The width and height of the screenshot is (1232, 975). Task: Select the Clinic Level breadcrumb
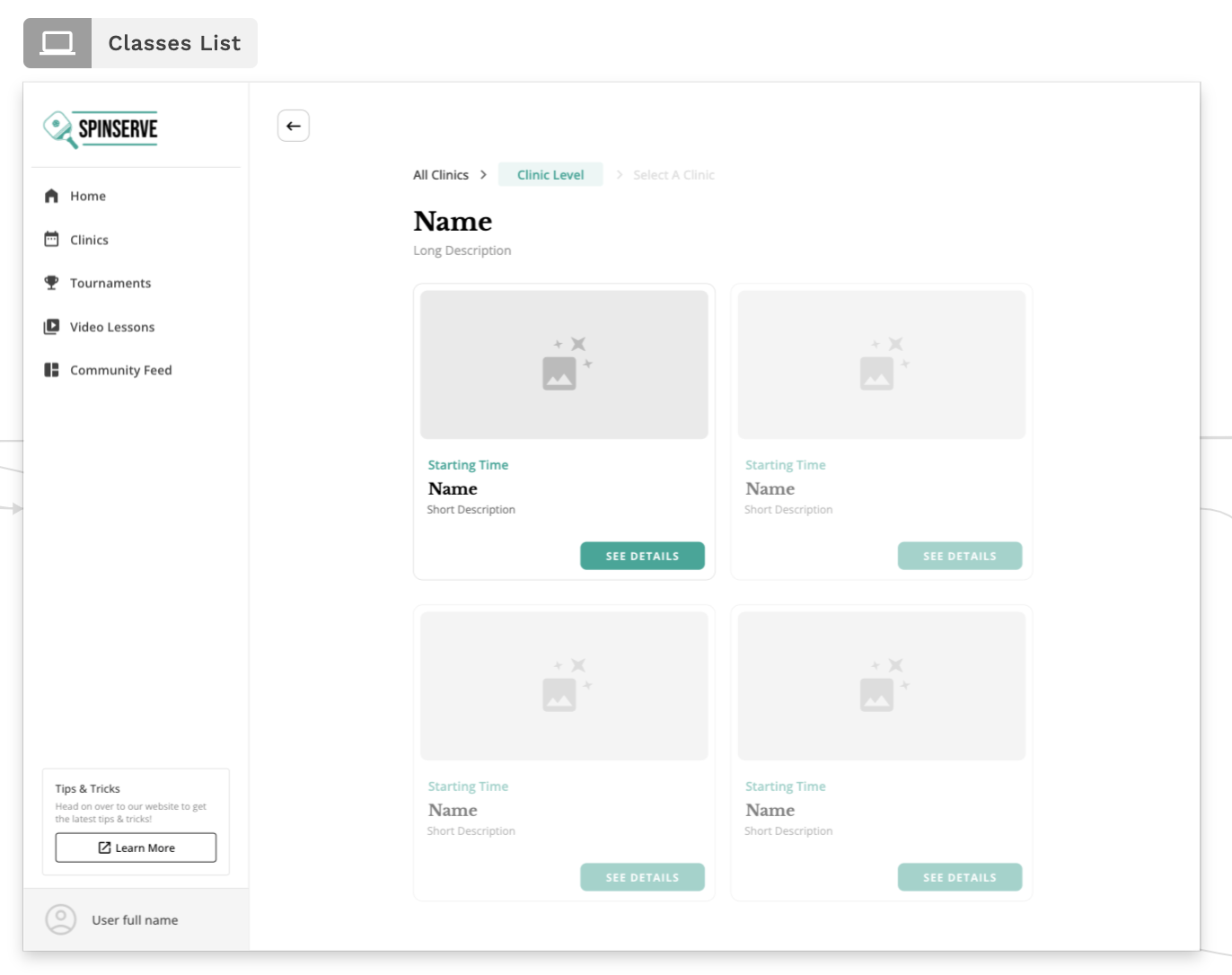(x=550, y=175)
